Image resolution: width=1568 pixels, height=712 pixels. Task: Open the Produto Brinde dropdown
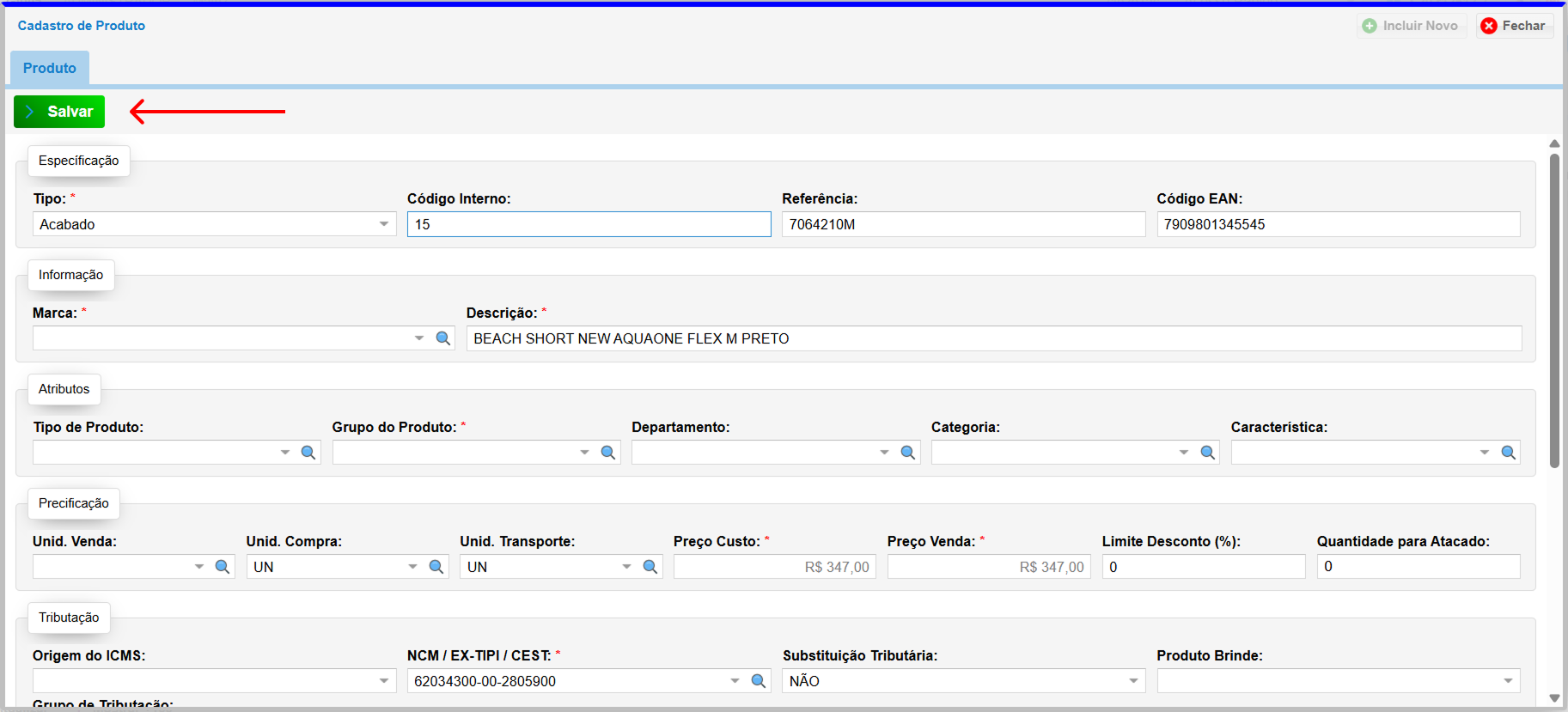(1508, 681)
